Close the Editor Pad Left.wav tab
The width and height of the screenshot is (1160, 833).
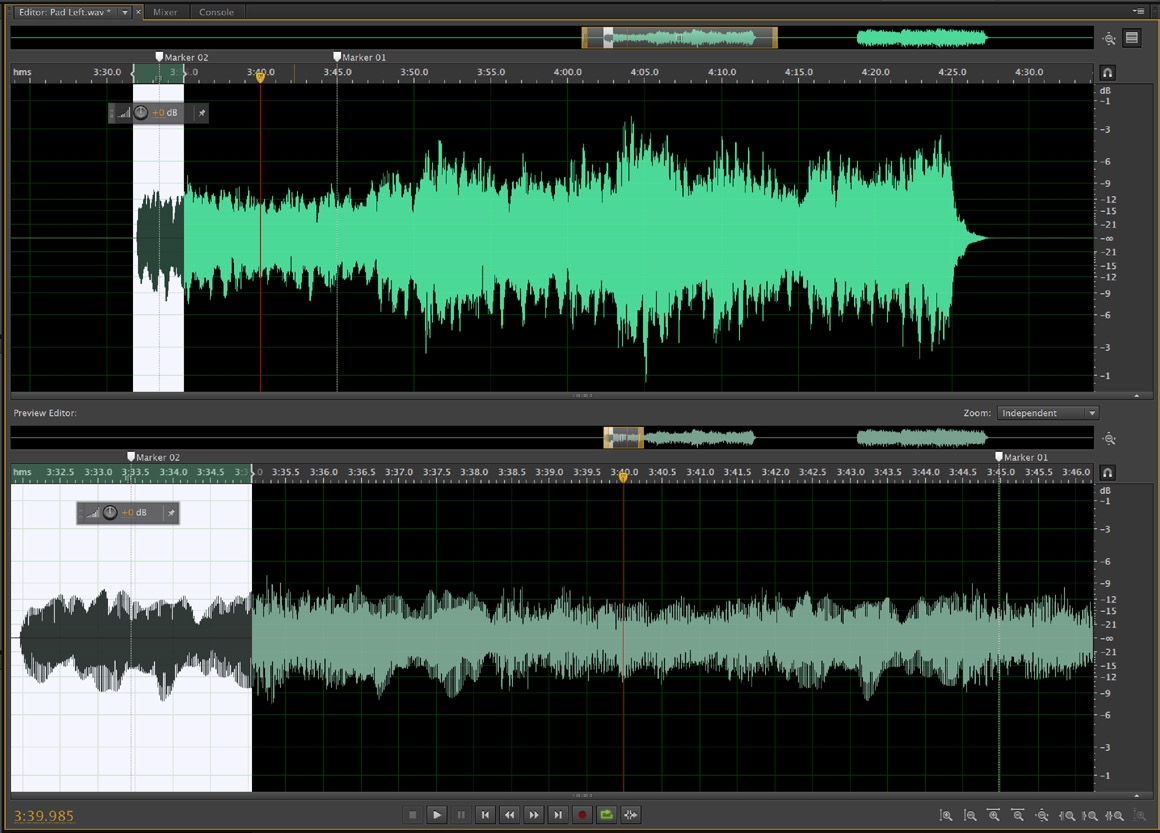click(138, 12)
